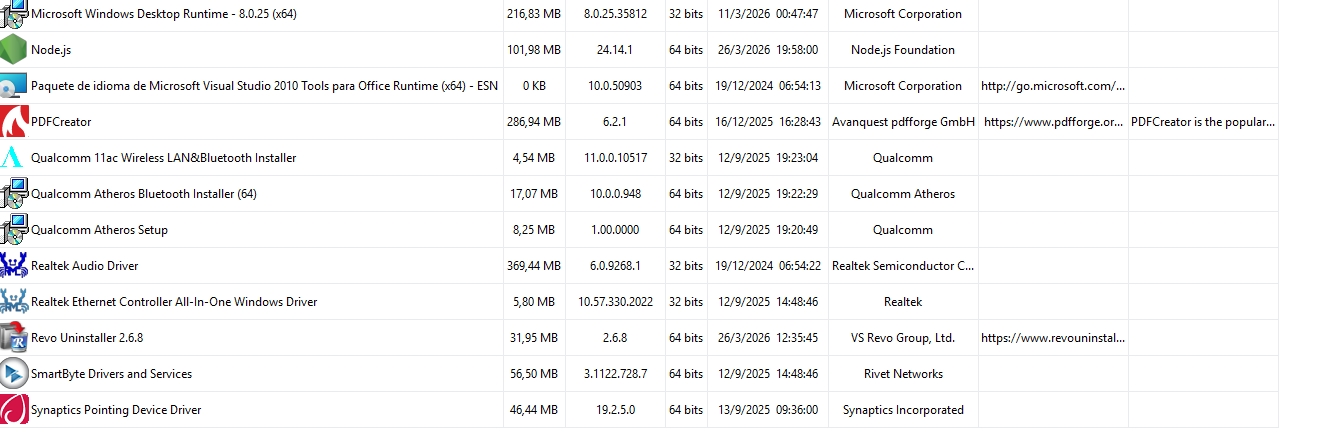Image resolution: width=1337 pixels, height=445 pixels.
Task: Open the pdfforge website link
Action: click(x=1053, y=122)
